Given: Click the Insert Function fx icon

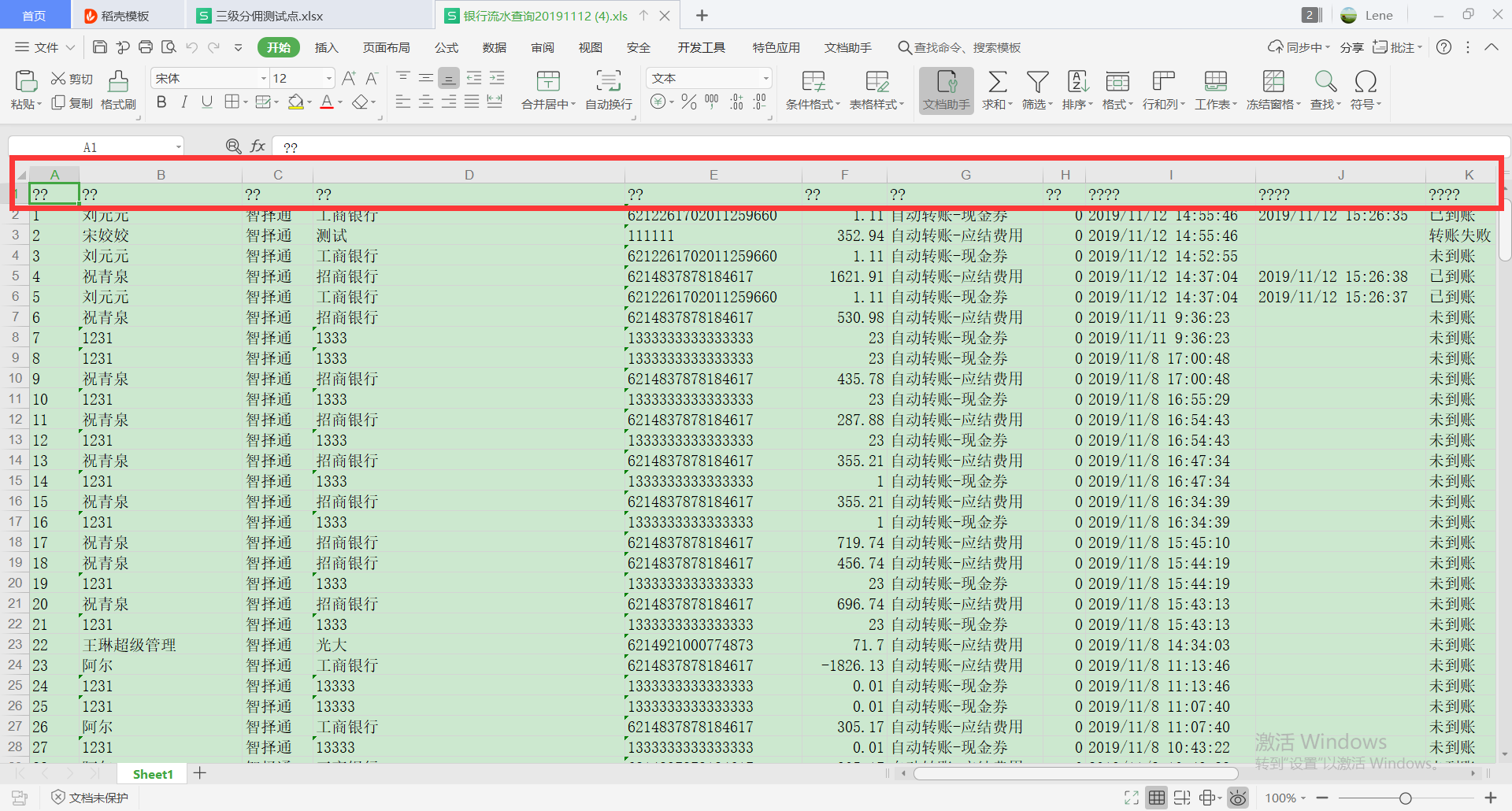Looking at the screenshot, I should point(258,146).
